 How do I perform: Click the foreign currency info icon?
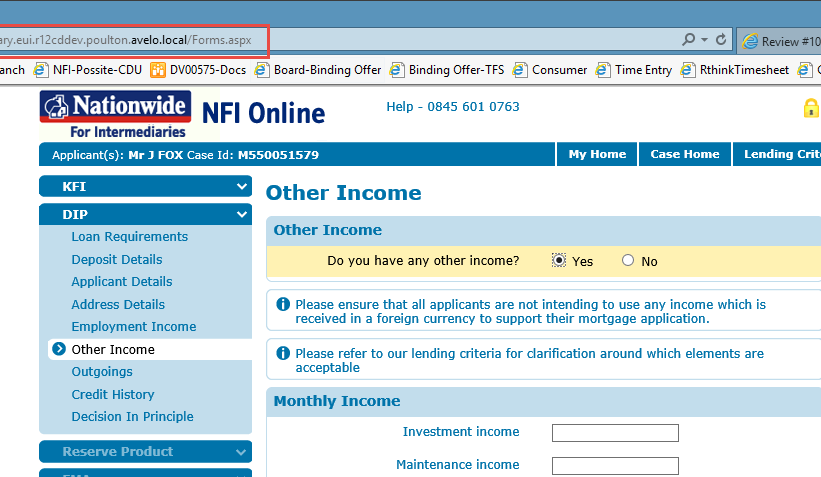[283, 305]
